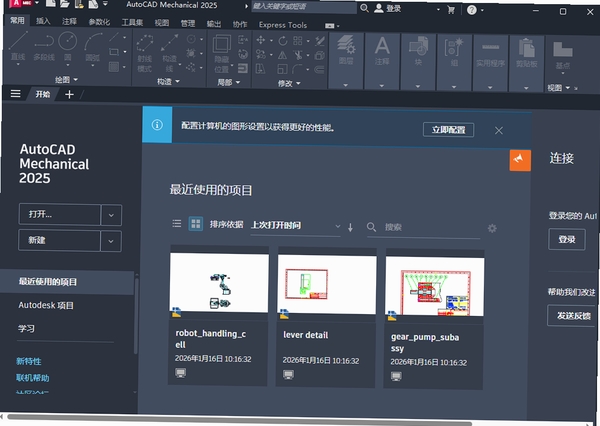Toggle sort direction arrow
Image resolution: width=600 pixels, height=426 pixels.
(351, 227)
